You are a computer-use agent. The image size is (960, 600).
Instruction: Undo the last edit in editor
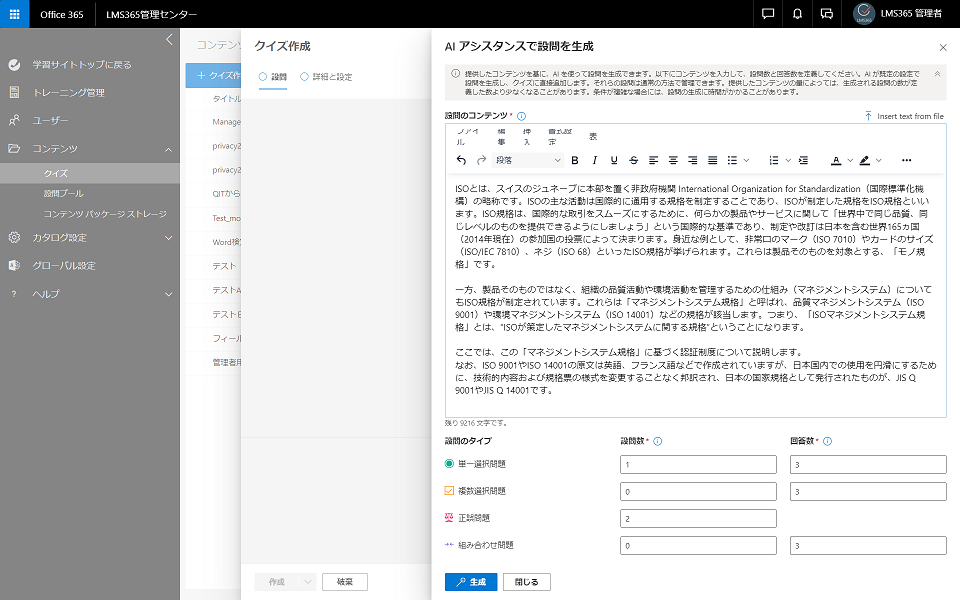click(x=461, y=160)
